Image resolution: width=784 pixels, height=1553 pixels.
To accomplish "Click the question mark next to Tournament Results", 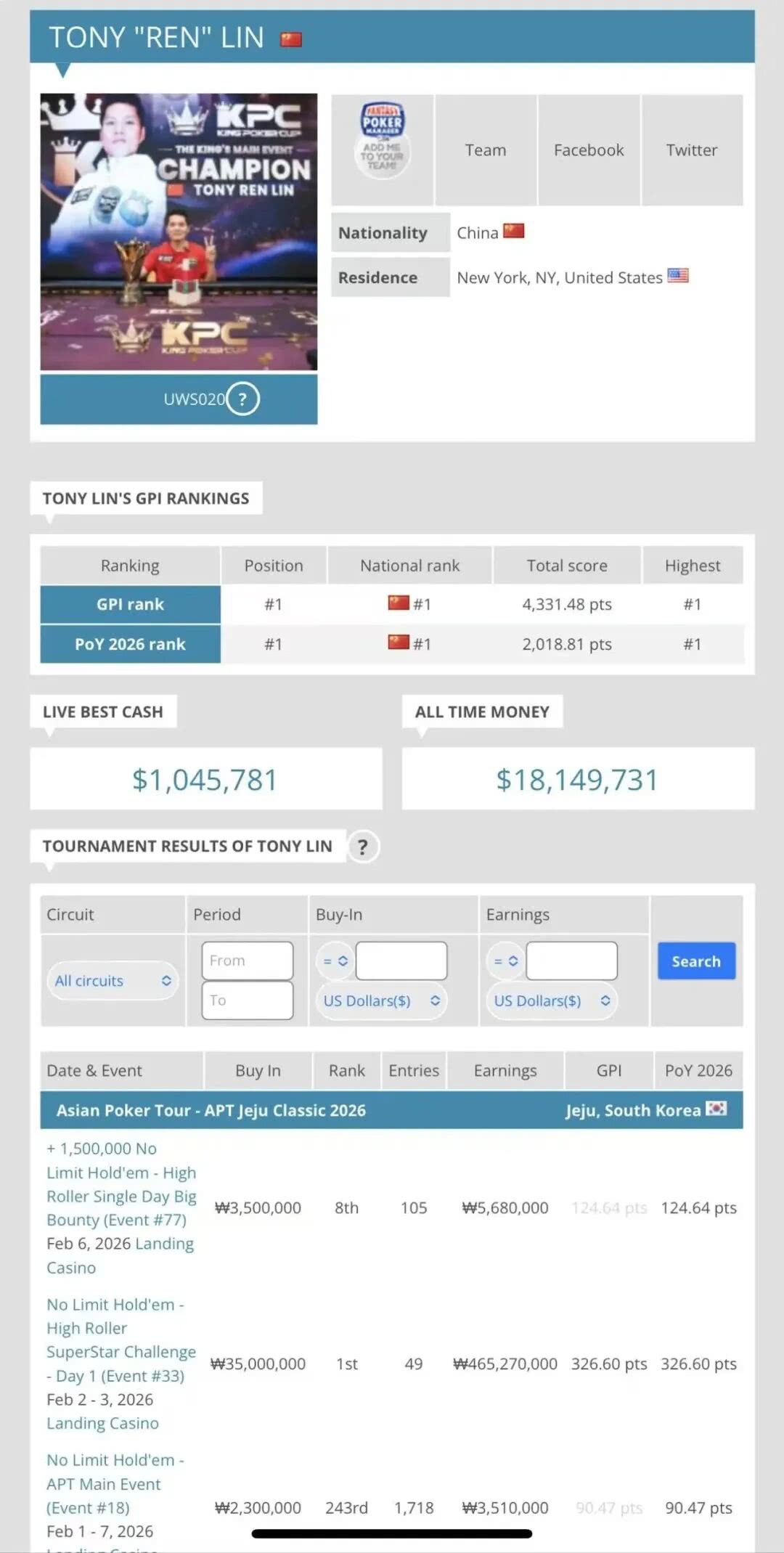I will [x=363, y=847].
